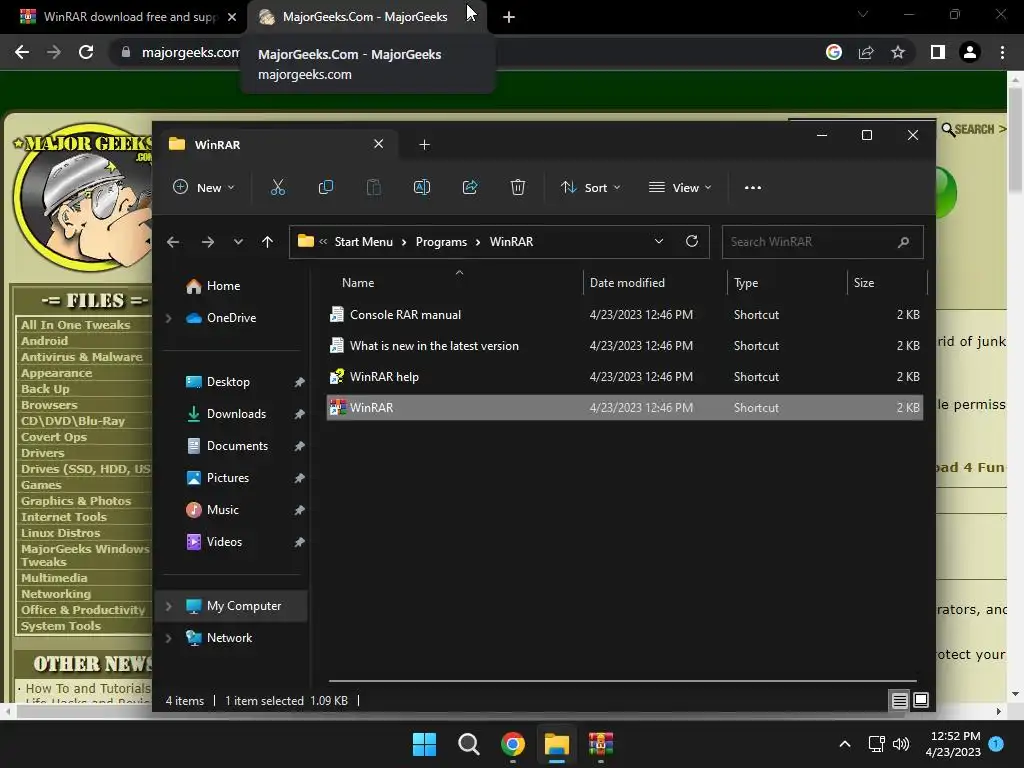Expand recent locations chevron next to forward arrow
The image size is (1024, 768).
238,242
